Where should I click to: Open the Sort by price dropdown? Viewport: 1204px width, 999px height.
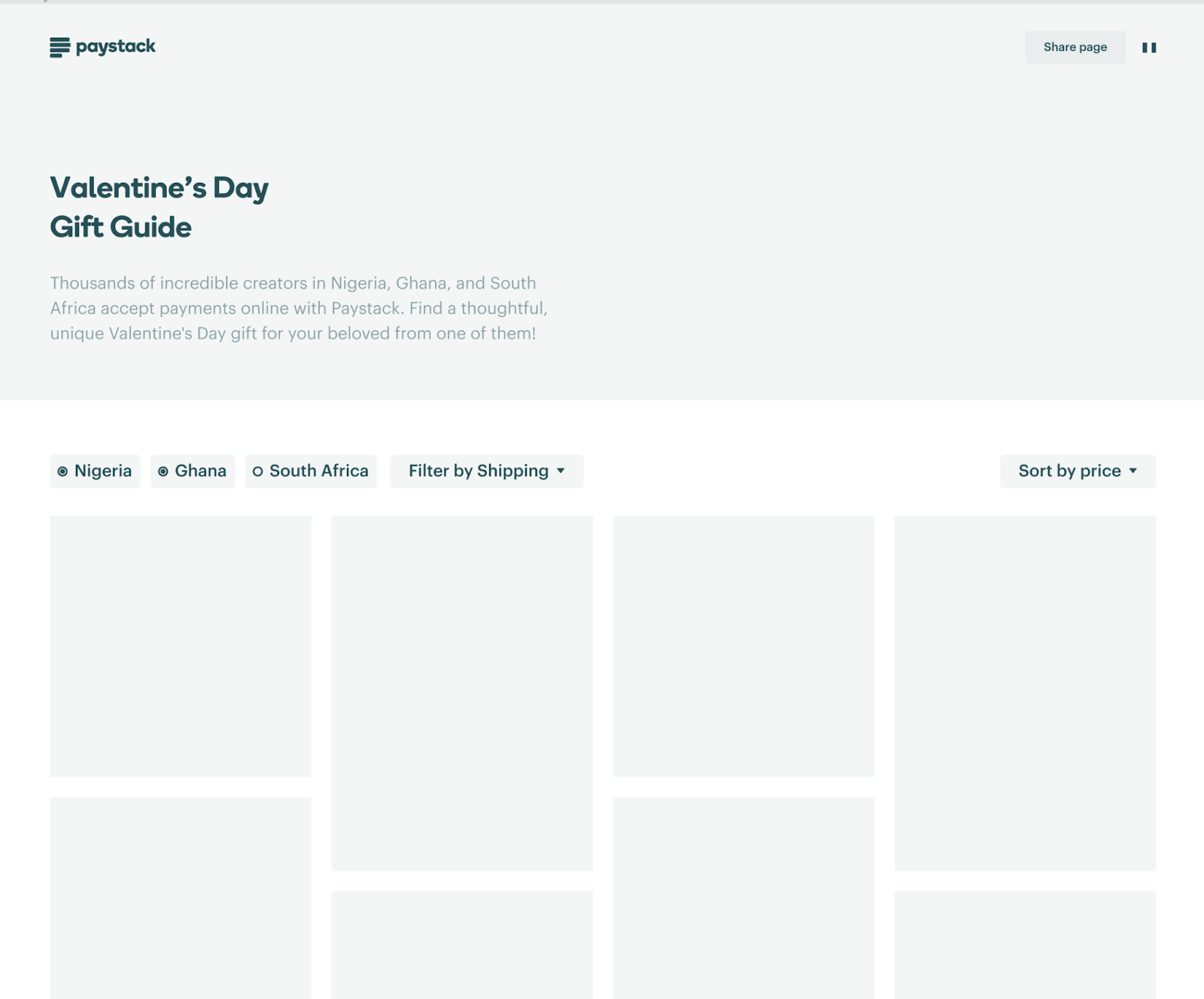(x=1078, y=471)
